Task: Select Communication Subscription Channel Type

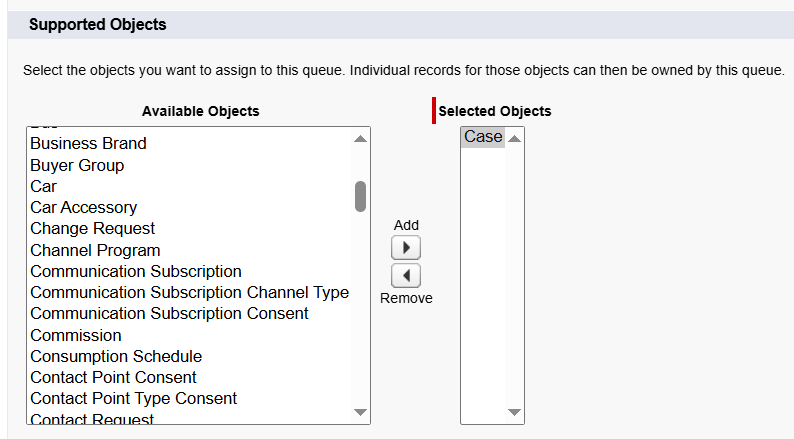Action: pyautogui.click(x=189, y=292)
